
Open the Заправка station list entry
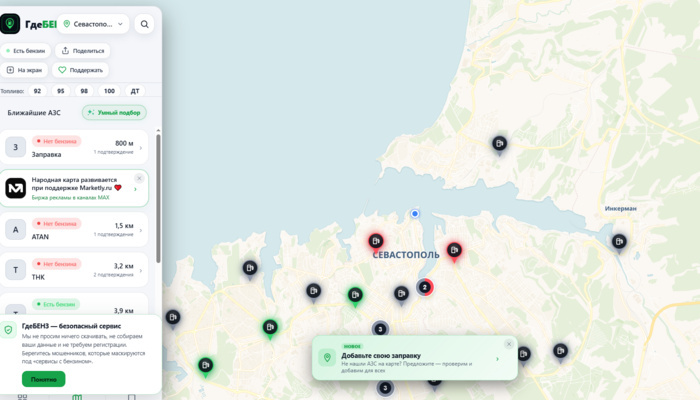(x=74, y=147)
